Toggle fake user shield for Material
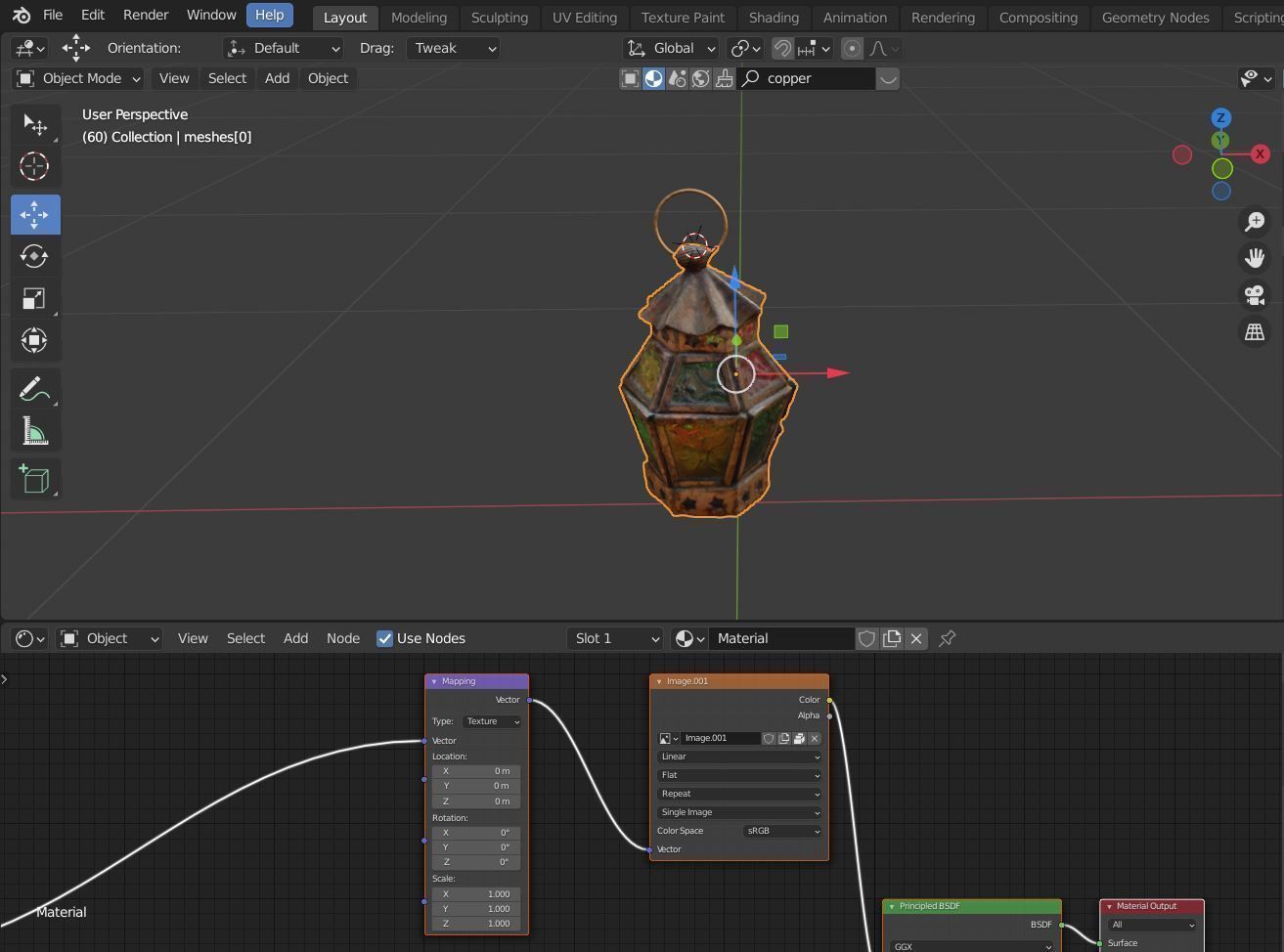This screenshot has height=952, width=1284. tap(866, 638)
